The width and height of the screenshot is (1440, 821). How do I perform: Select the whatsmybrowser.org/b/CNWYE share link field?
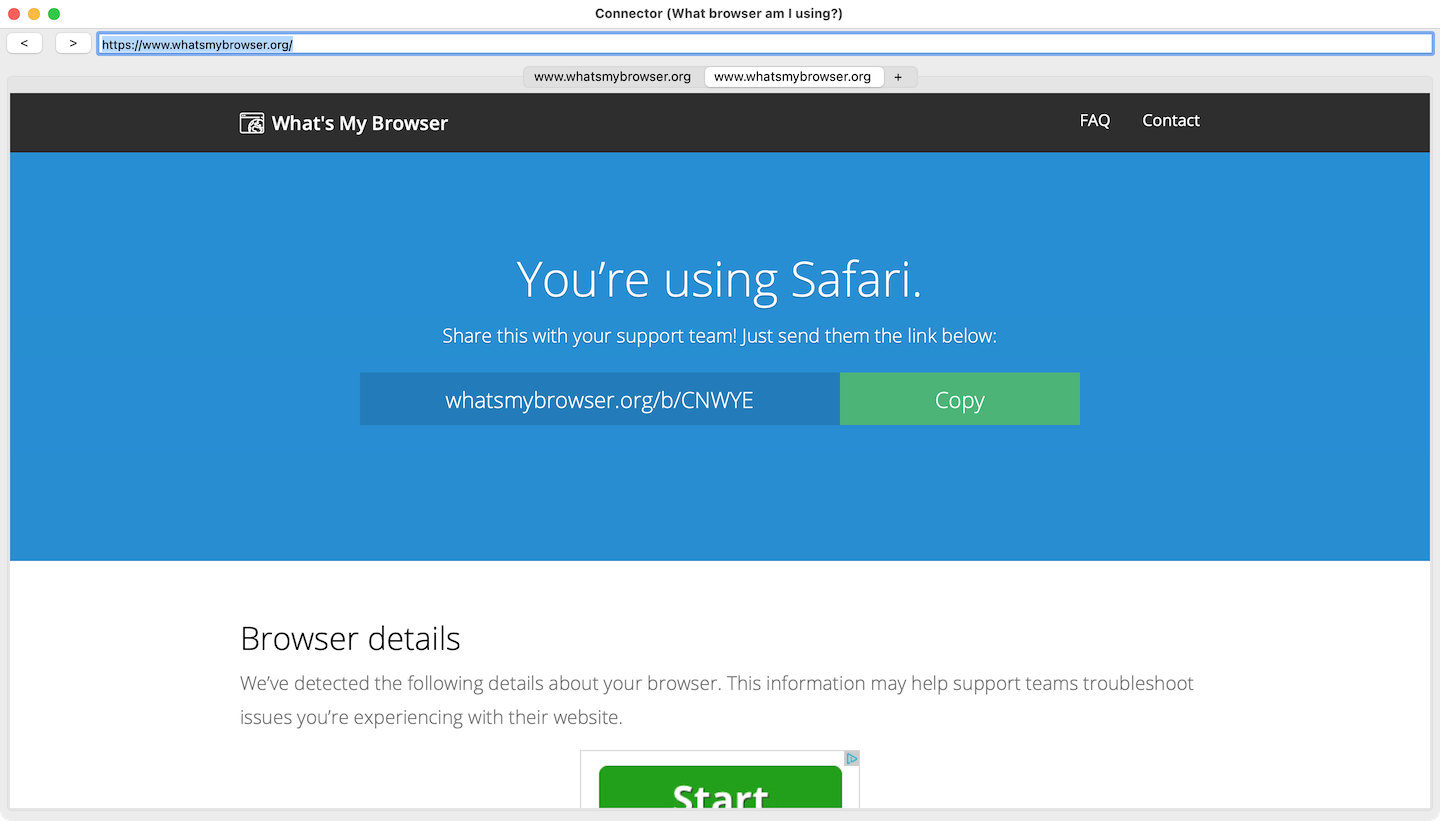coord(600,399)
